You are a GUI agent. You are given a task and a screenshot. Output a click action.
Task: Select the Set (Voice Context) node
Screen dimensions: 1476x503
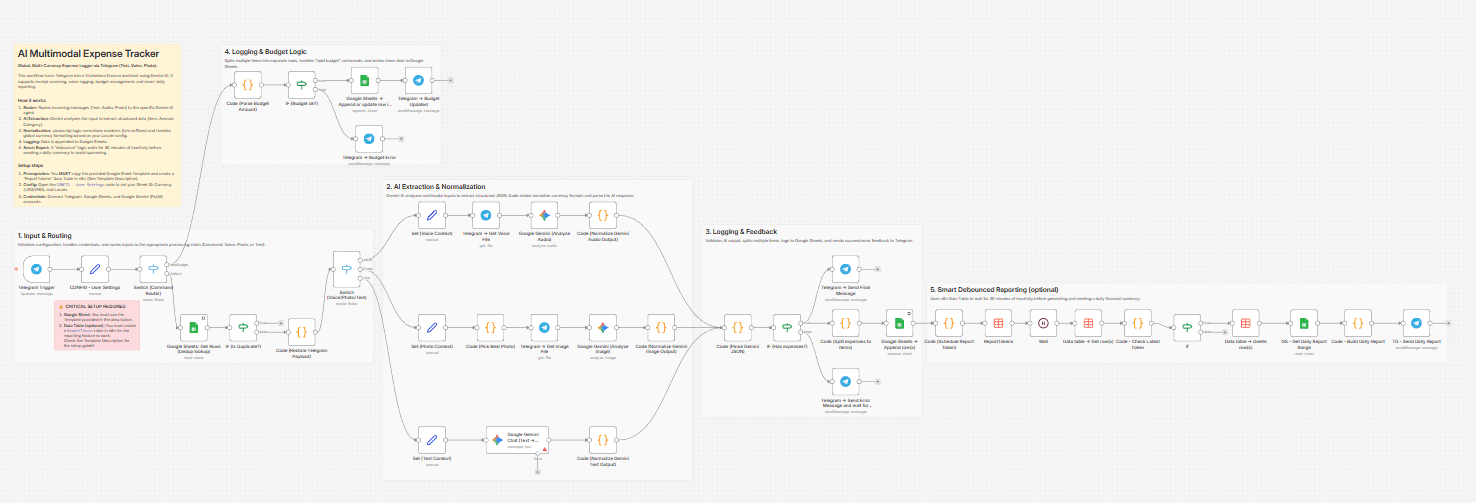click(432, 214)
